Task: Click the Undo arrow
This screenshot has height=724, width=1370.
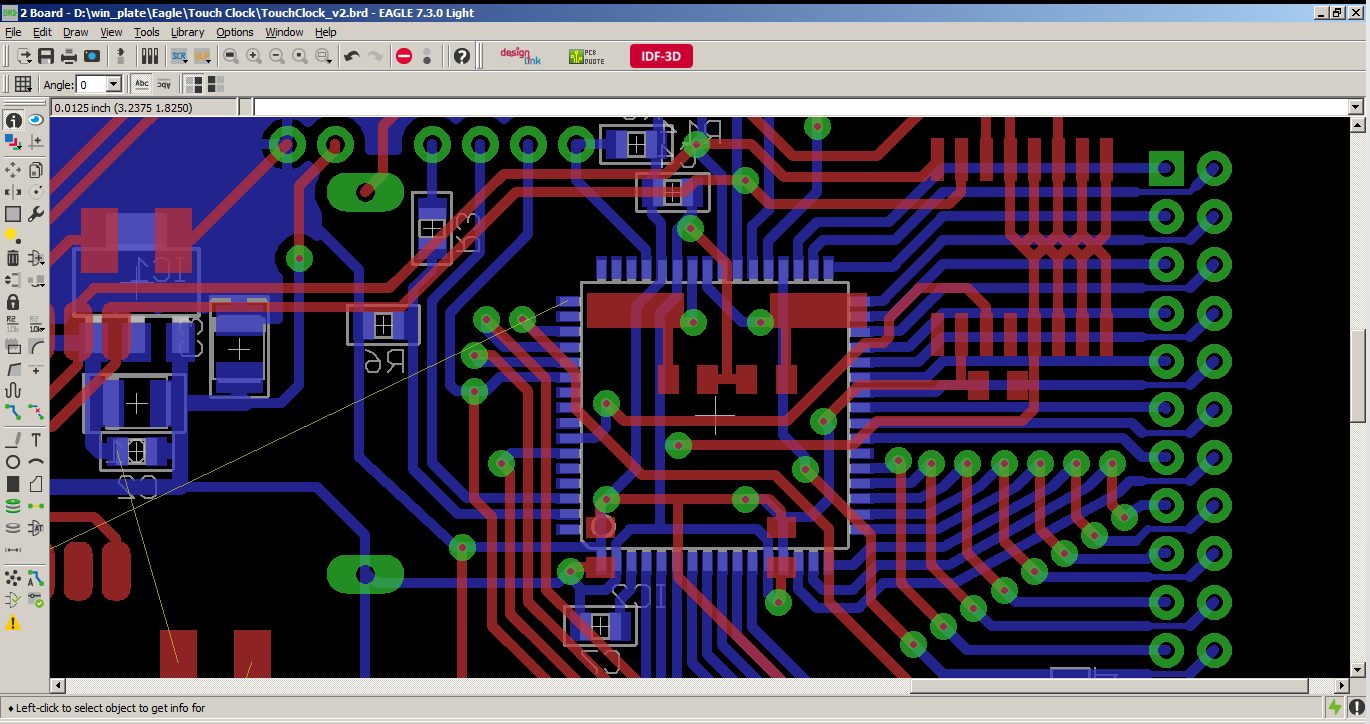Action: pos(351,56)
